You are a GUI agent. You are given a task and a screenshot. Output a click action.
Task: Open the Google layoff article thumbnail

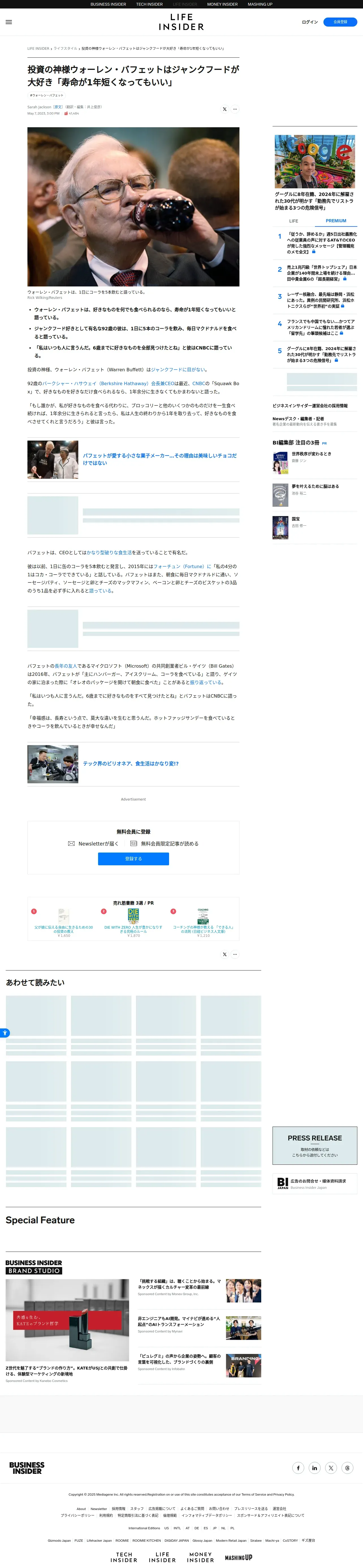tap(314, 161)
